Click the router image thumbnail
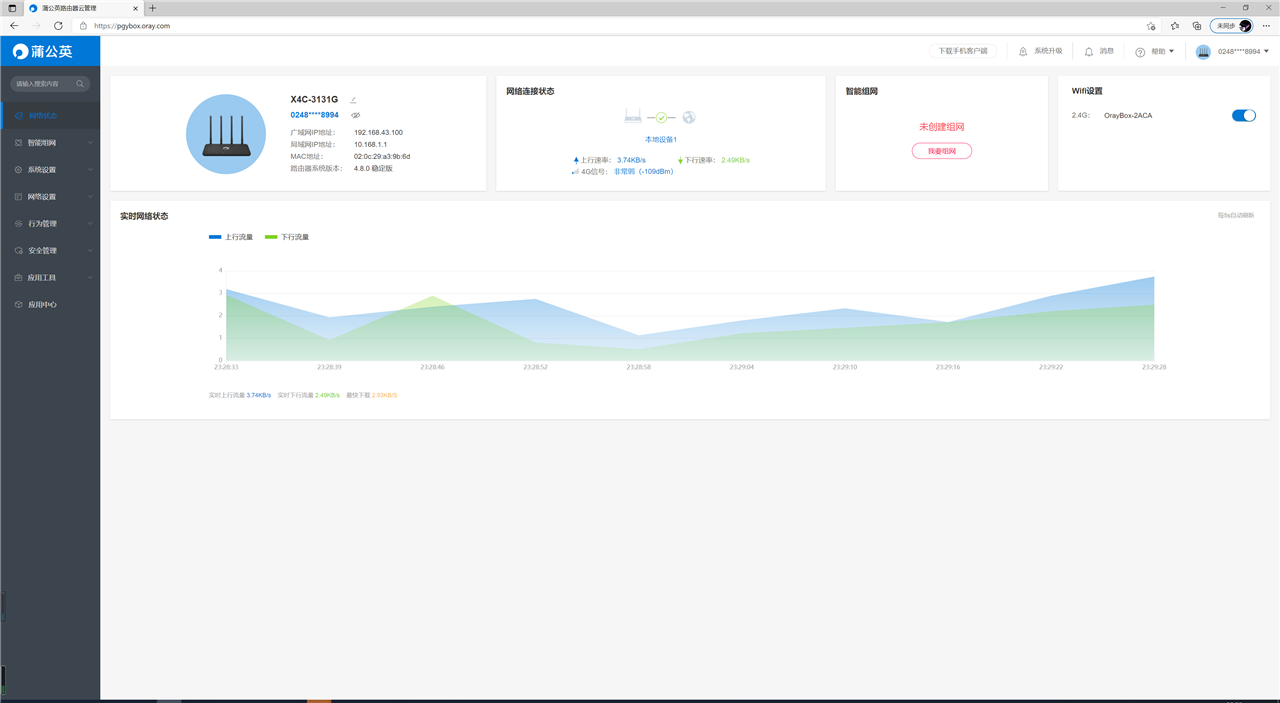The image size is (1280, 703). [226, 134]
